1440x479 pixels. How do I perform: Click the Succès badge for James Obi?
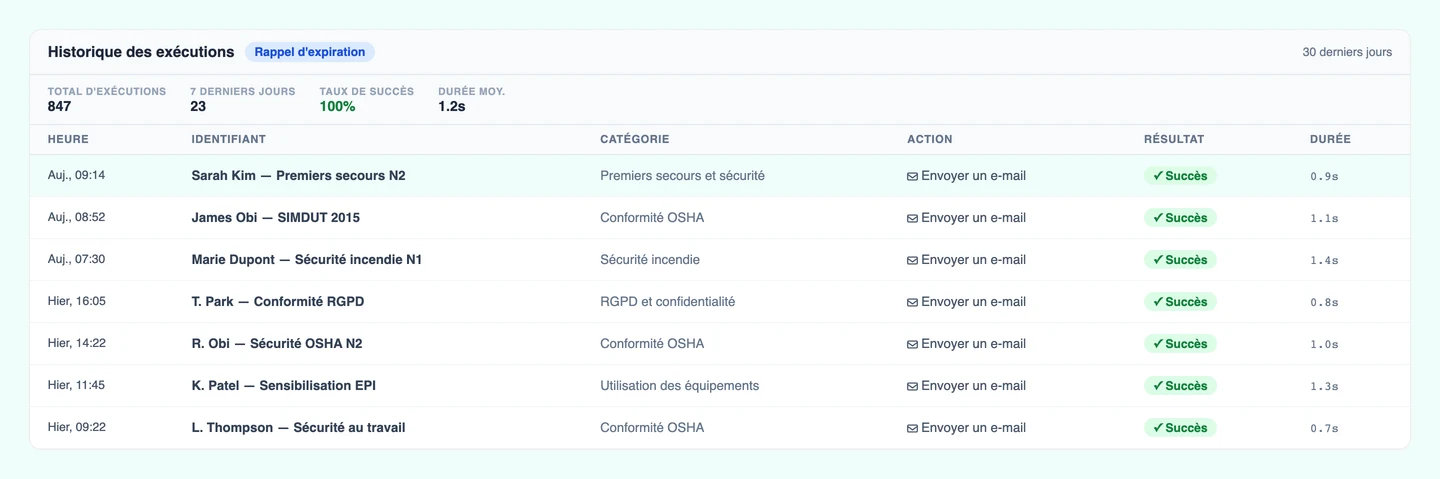[1180, 218]
